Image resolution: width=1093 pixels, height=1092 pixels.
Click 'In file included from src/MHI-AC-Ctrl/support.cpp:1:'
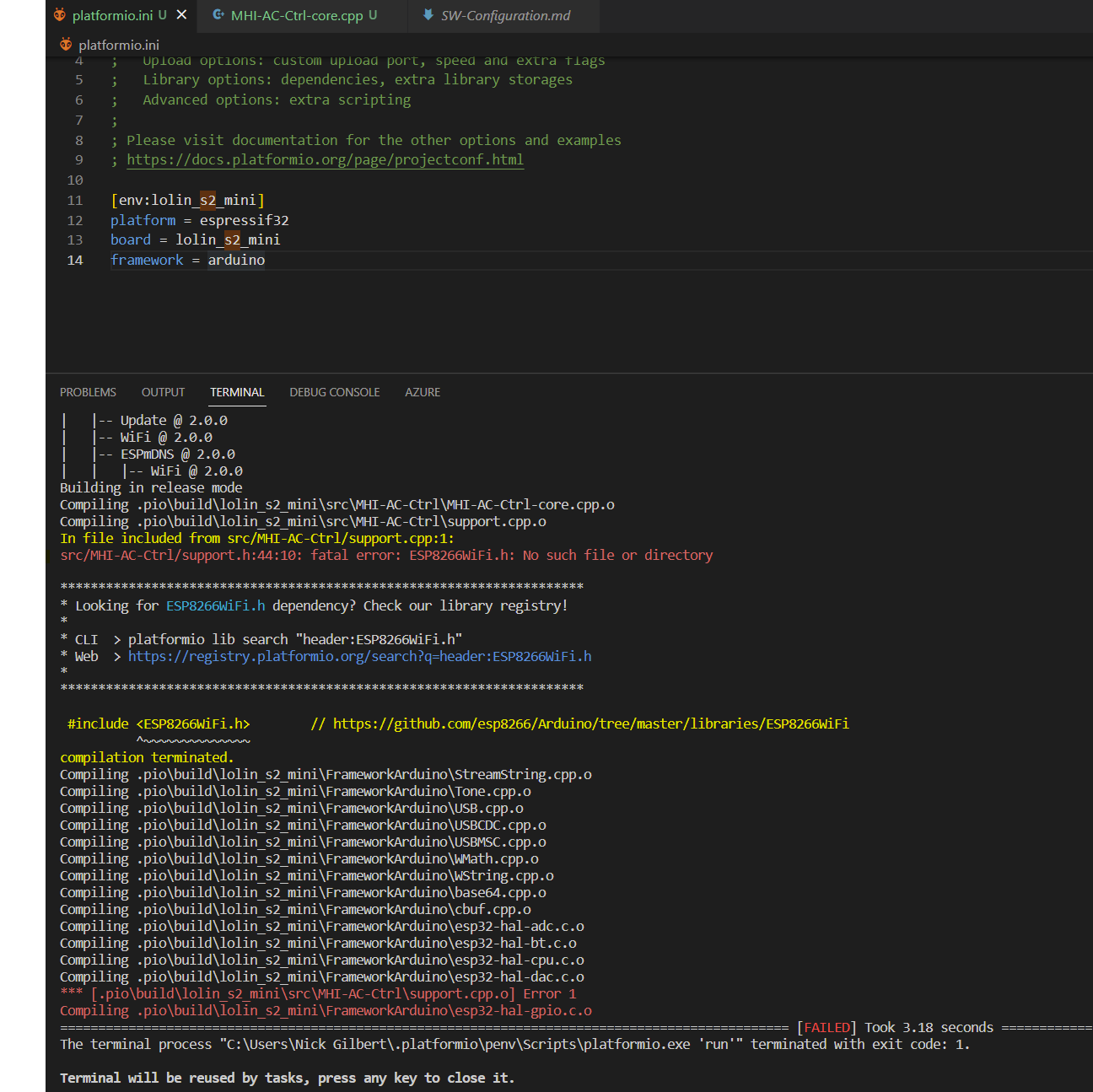[x=257, y=538]
